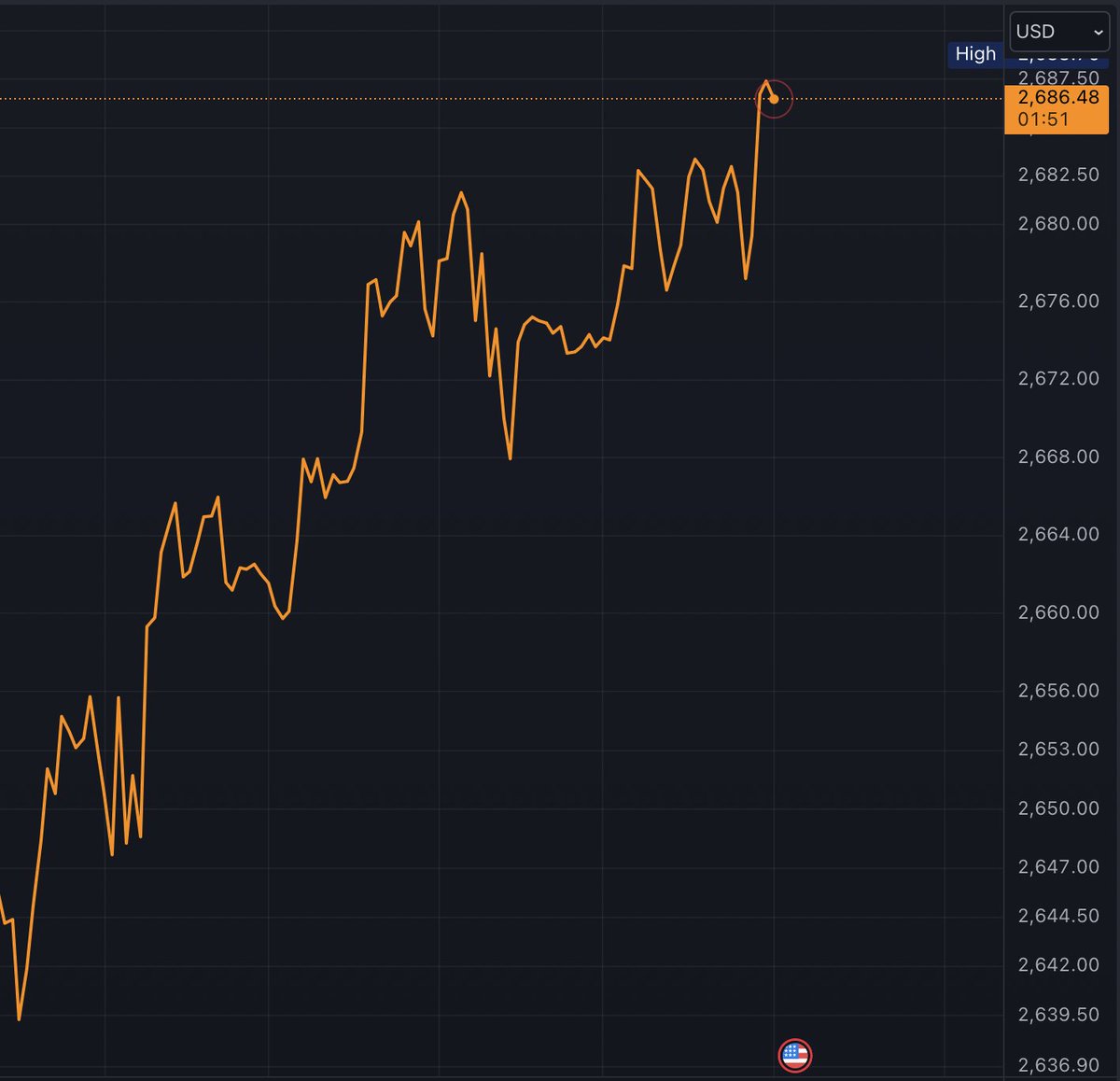Click the current price label 2,686.48

pos(1058,97)
